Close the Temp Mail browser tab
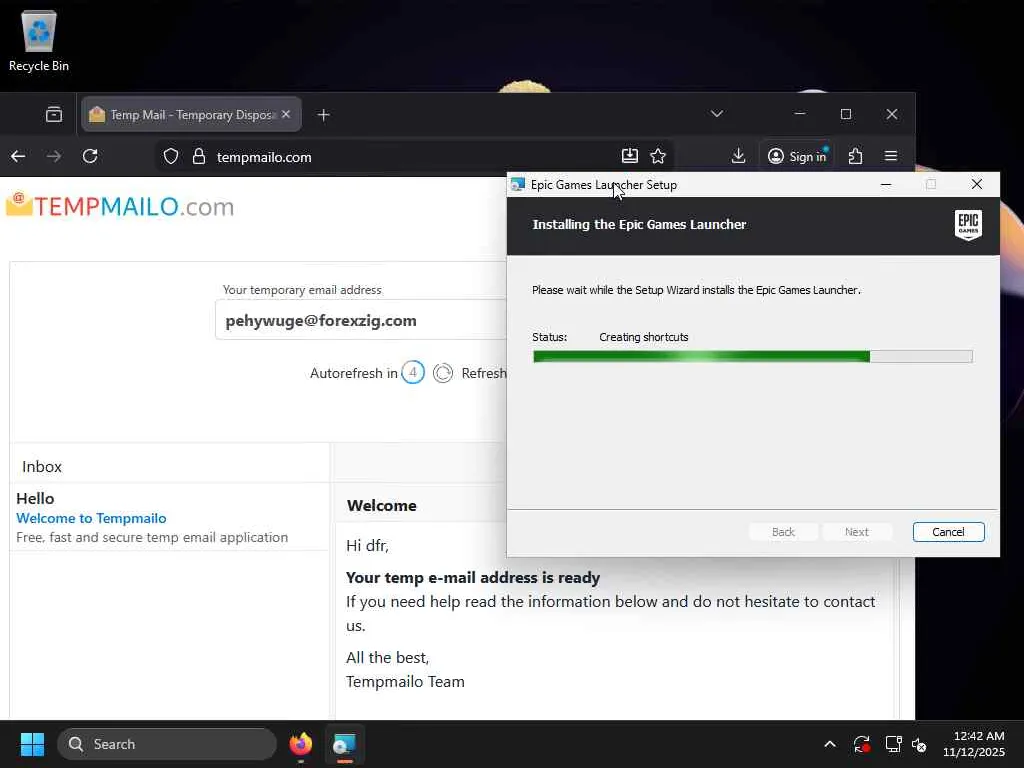1024x768 pixels. coord(286,114)
